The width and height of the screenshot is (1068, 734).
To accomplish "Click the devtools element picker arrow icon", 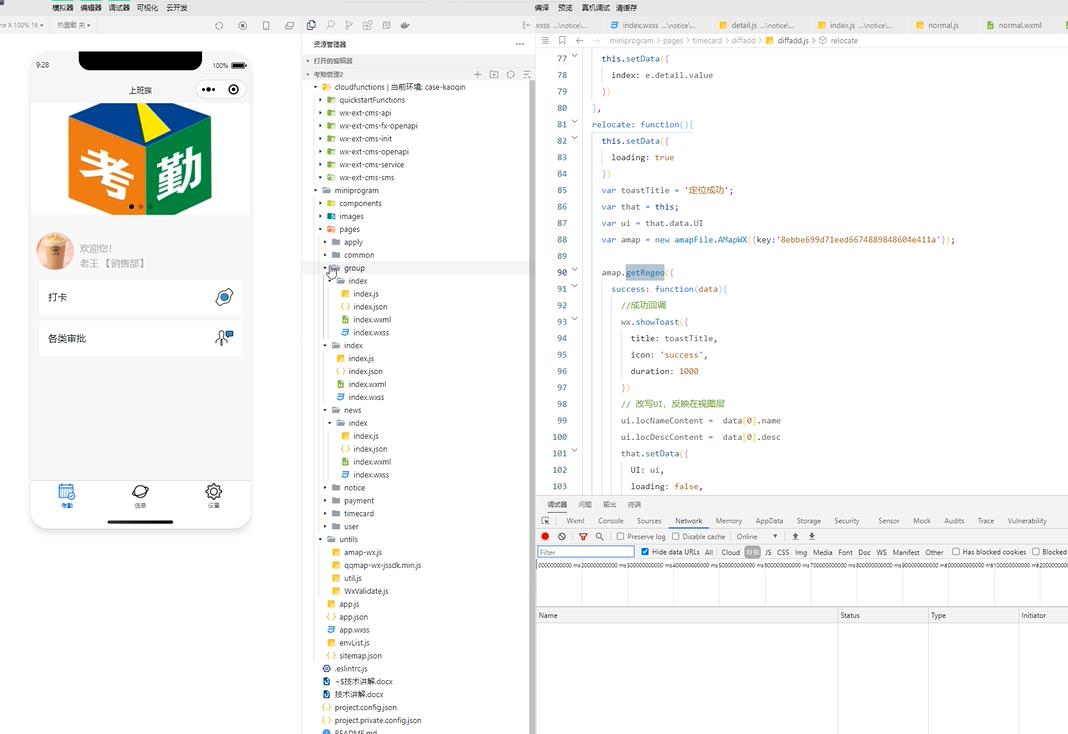I will tap(546, 521).
